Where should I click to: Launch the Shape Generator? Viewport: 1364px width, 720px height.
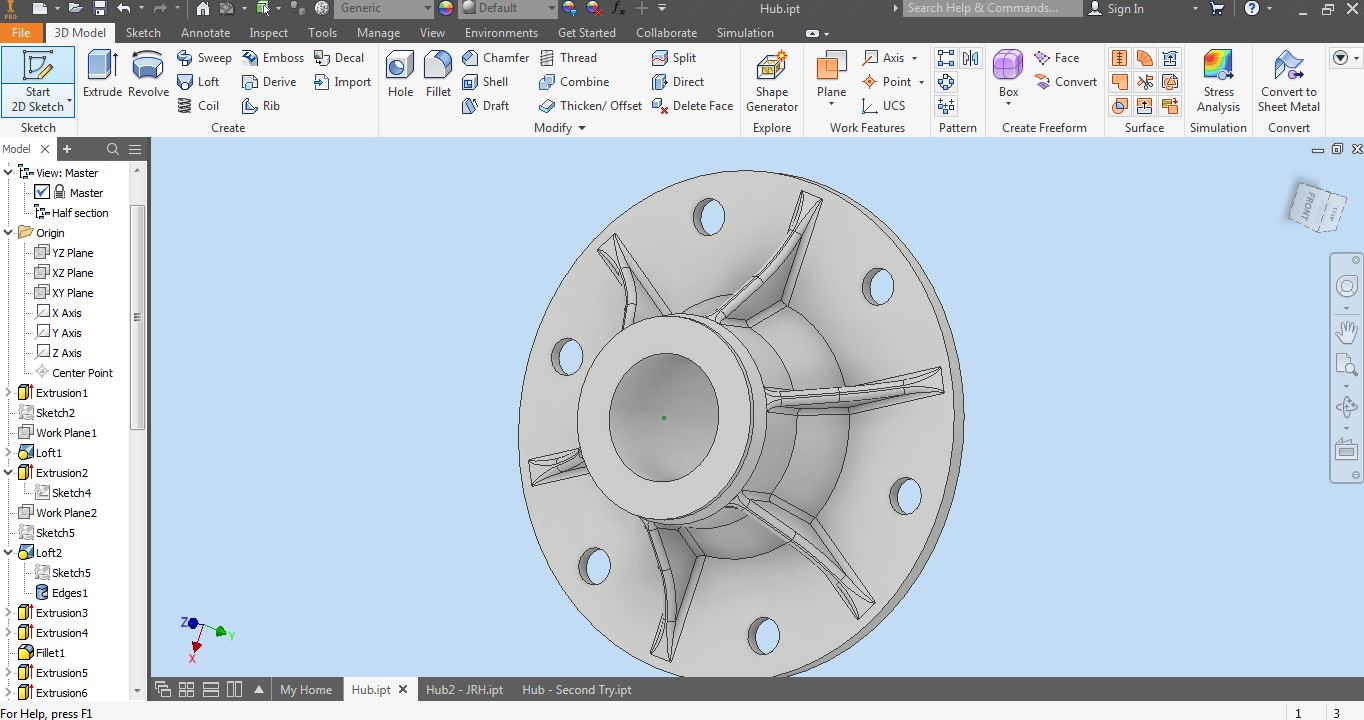tap(772, 81)
